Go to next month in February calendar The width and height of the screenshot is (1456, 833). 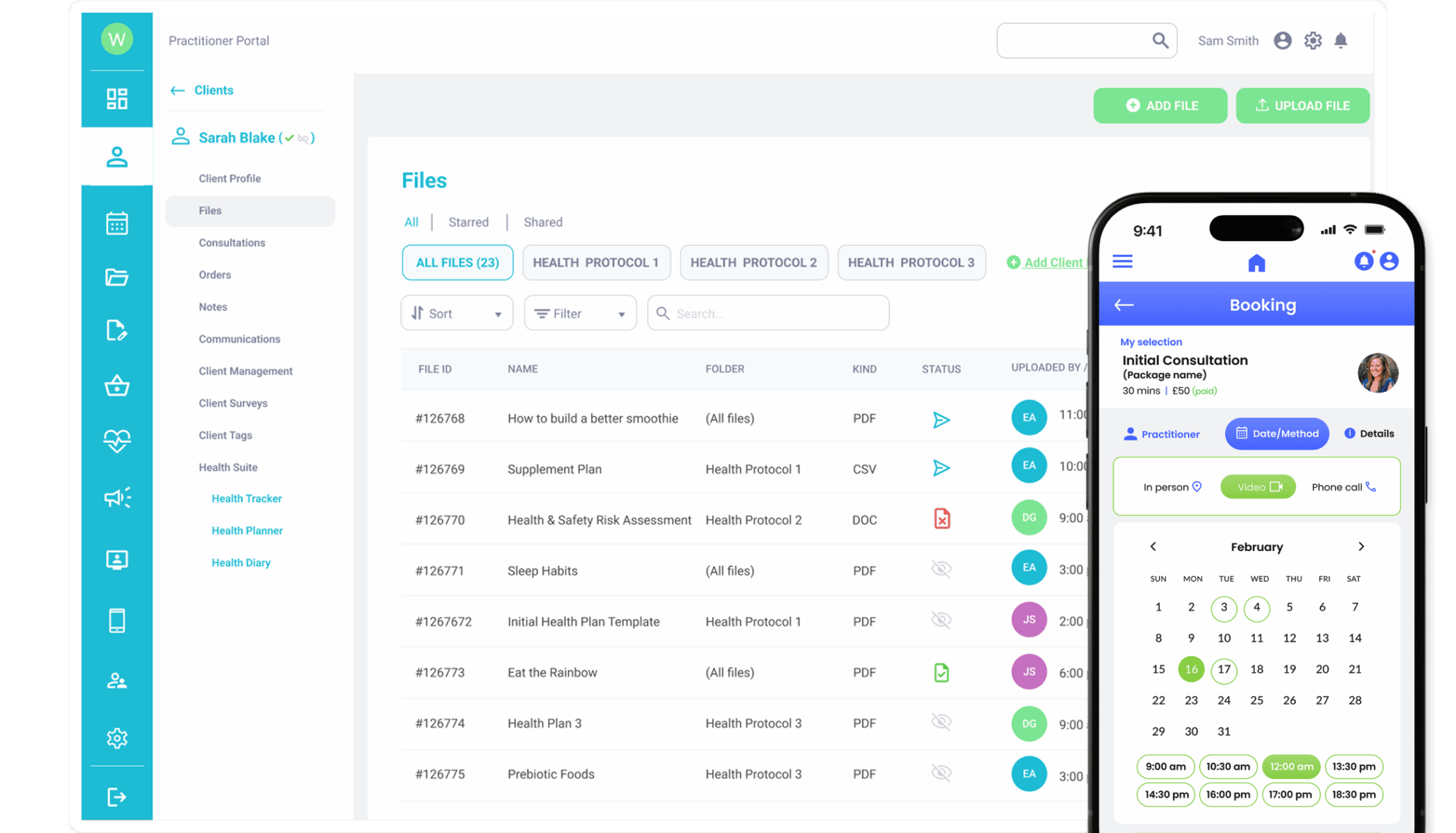tap(1361, 546)
